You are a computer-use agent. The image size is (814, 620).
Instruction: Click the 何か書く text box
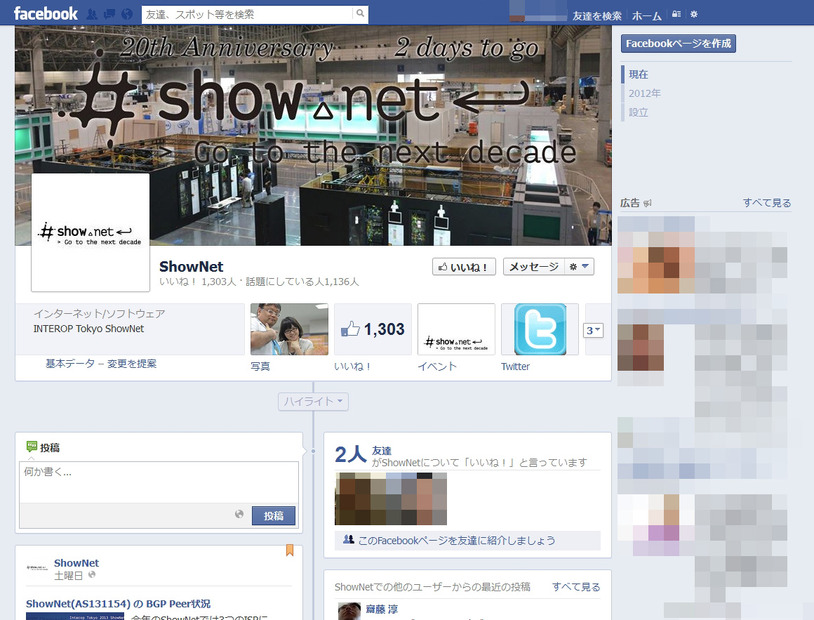[x=159, y=482]
